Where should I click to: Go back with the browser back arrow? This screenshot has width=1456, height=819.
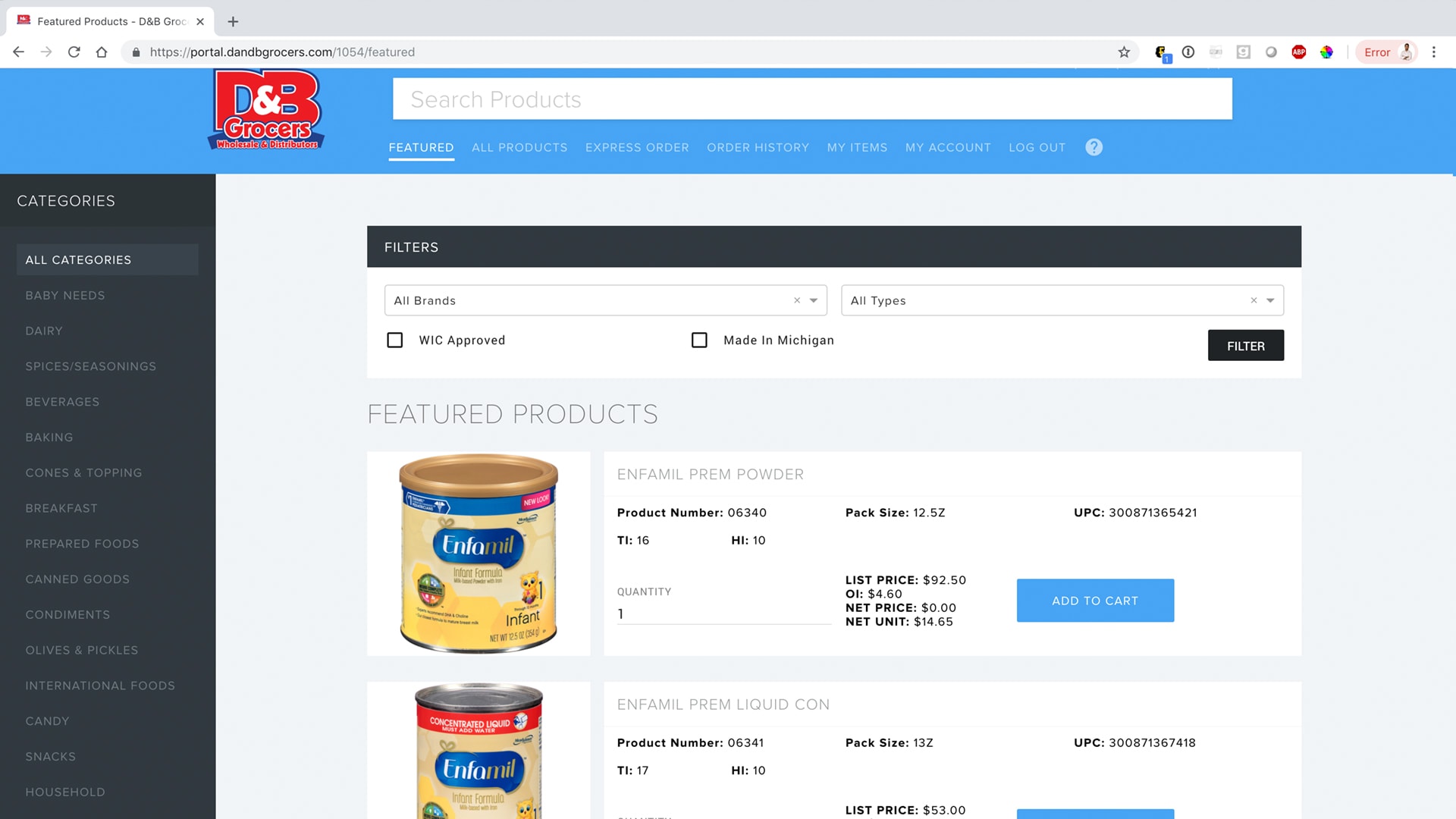[x=19, y=52]
